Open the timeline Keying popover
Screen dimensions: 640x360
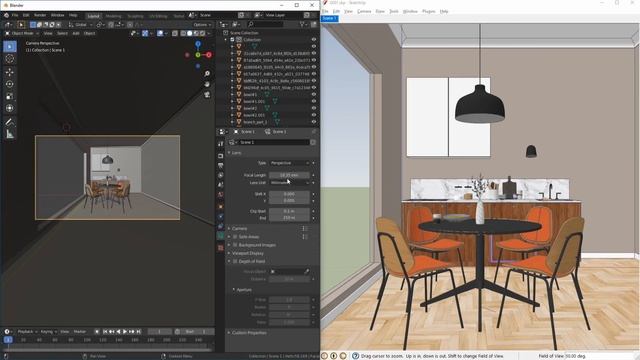(x=48, y=332)
